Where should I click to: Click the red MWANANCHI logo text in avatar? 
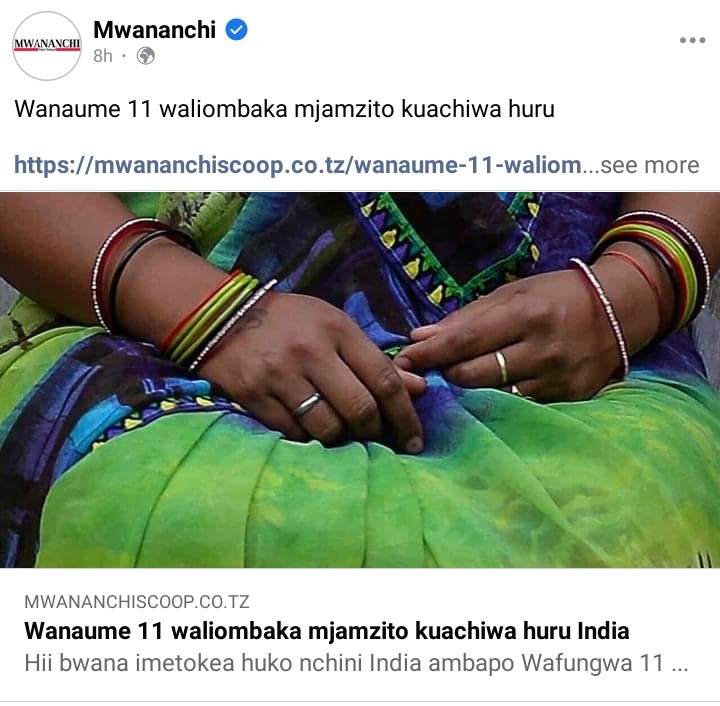pyautogui.click(x=47, y=45)
